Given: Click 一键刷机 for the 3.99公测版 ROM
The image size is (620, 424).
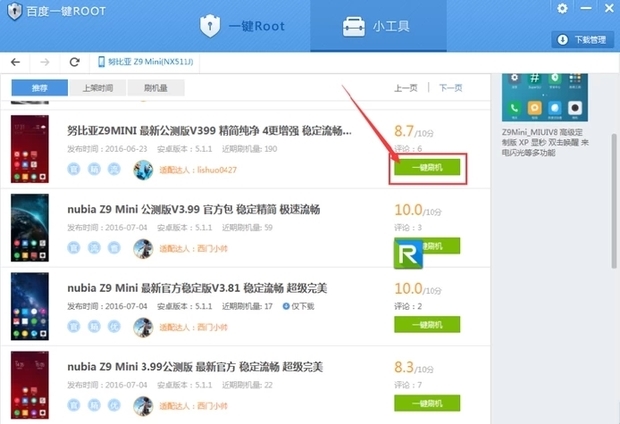Looking at the screenshot, I should (x=427, y=403).
